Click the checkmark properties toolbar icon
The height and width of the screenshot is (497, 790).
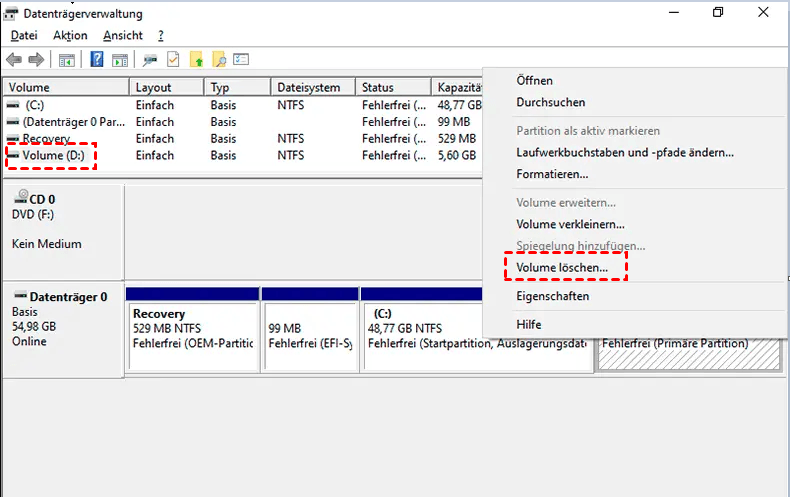tap(173, 60)
